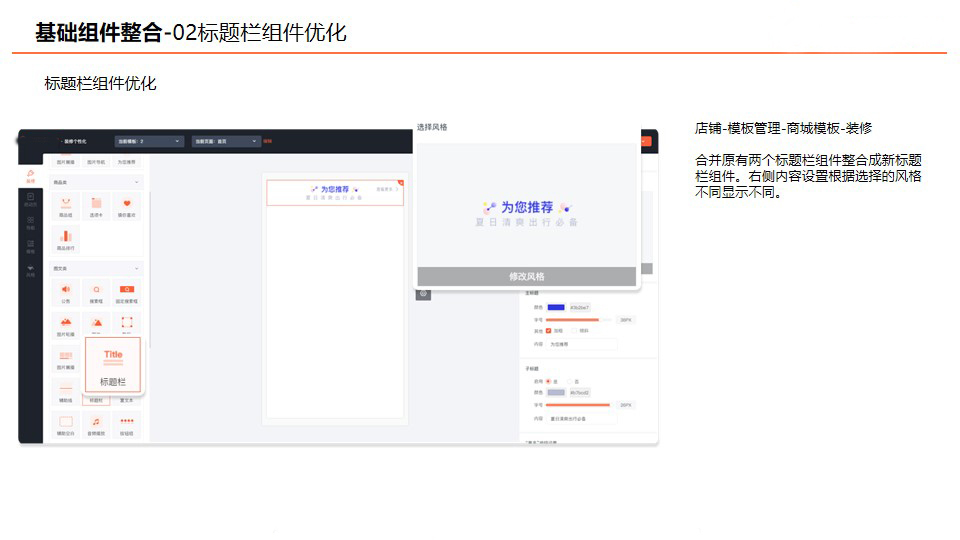Open the 当前页面 首页 dropdown
The width and height of the screenshot is (960, 540).
pos(226,141)
